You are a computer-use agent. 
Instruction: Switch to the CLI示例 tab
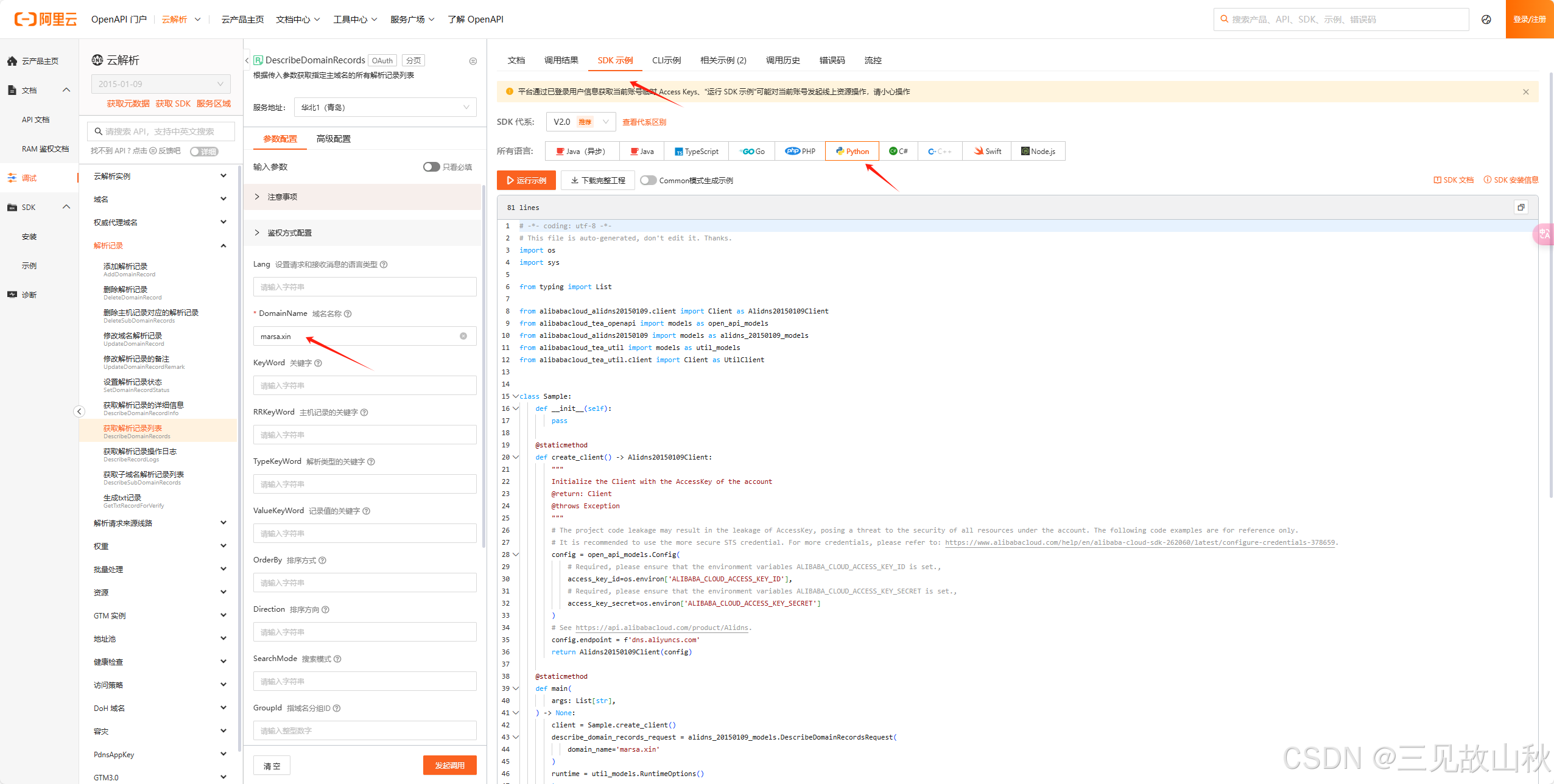(x=666, y=60)
